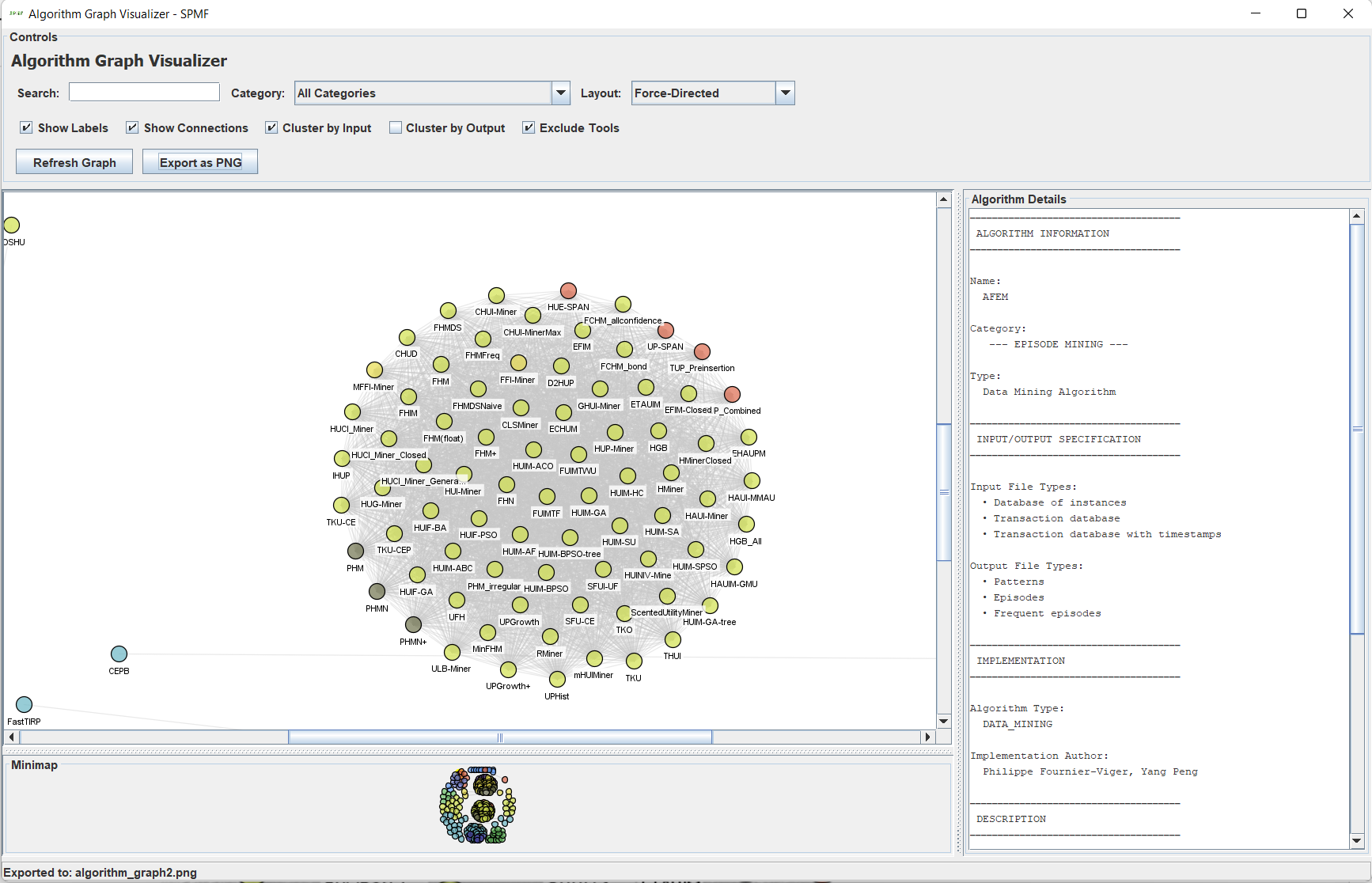Click the Search input field
The image size is (1372, 883).
tap(144, 93)
